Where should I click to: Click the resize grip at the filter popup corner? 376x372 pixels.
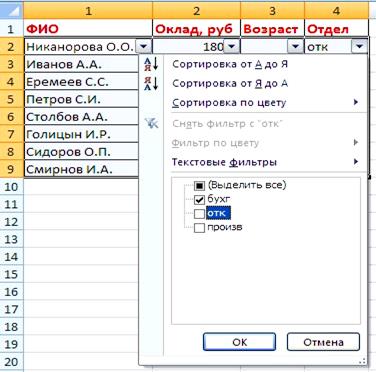(x=363, y=361)
